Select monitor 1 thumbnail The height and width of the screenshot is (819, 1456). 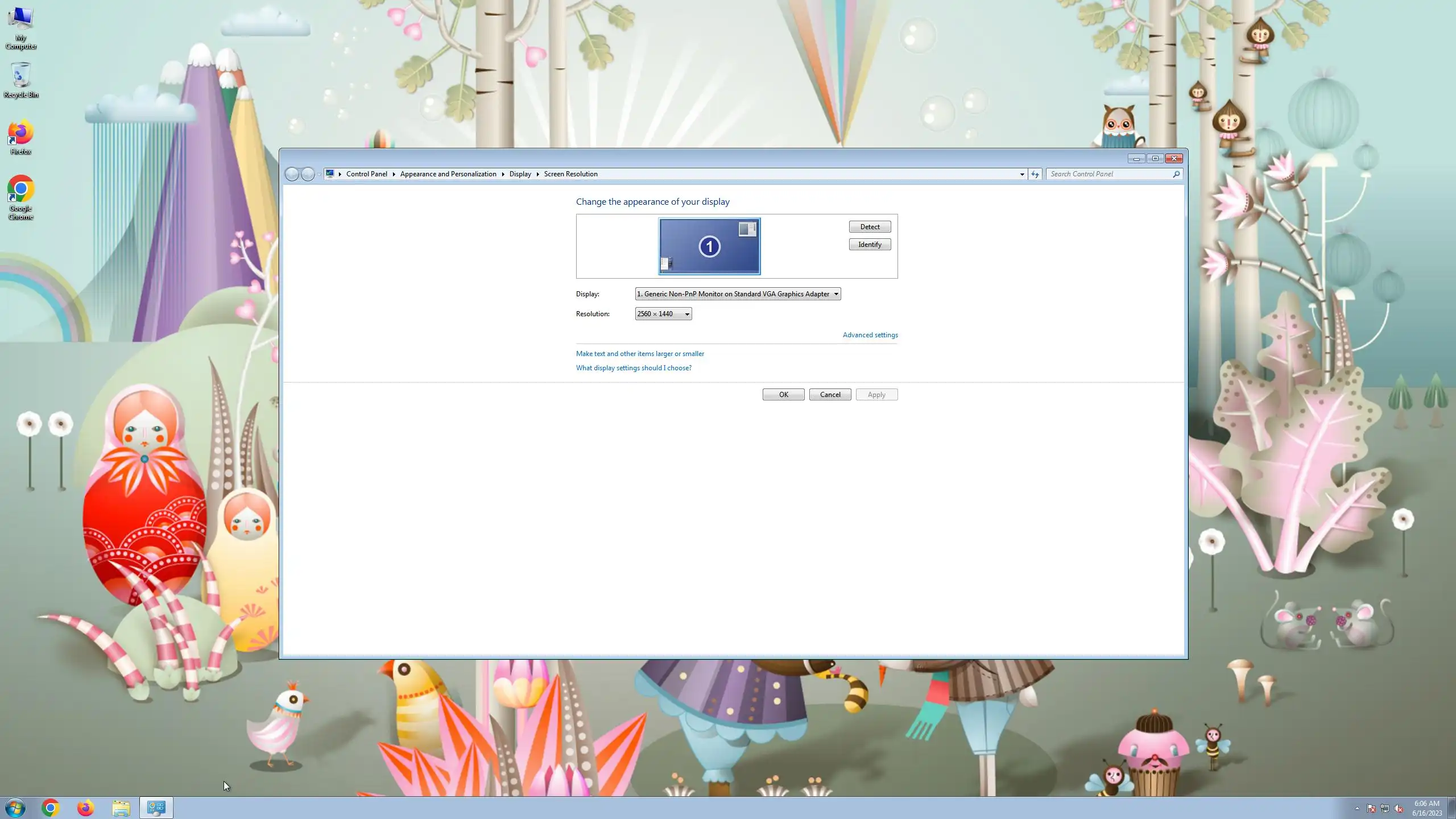click(x=709, y=246)
